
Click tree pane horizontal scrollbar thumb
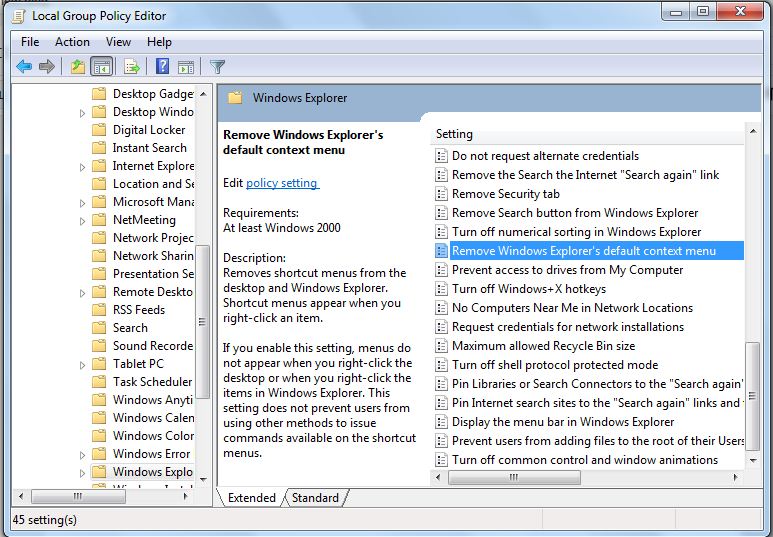click(78, 496)
